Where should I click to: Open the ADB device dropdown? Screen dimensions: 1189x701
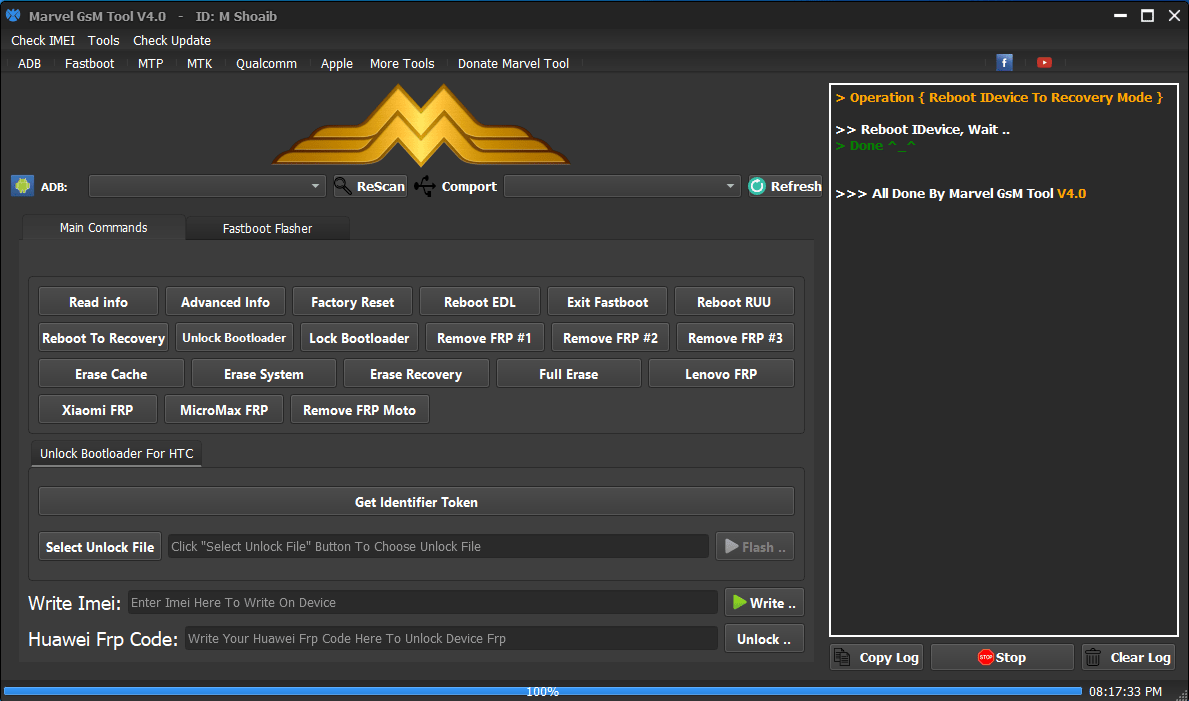coord(315,185)
